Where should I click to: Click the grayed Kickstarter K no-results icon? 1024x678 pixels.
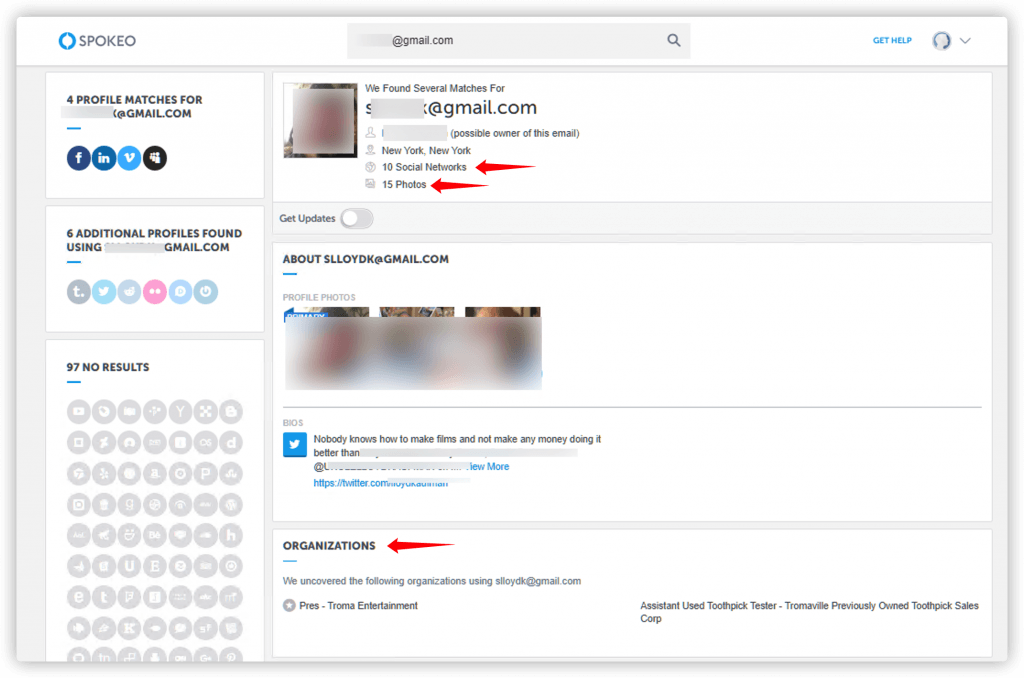pyautogui.click(x=129, y=628)
